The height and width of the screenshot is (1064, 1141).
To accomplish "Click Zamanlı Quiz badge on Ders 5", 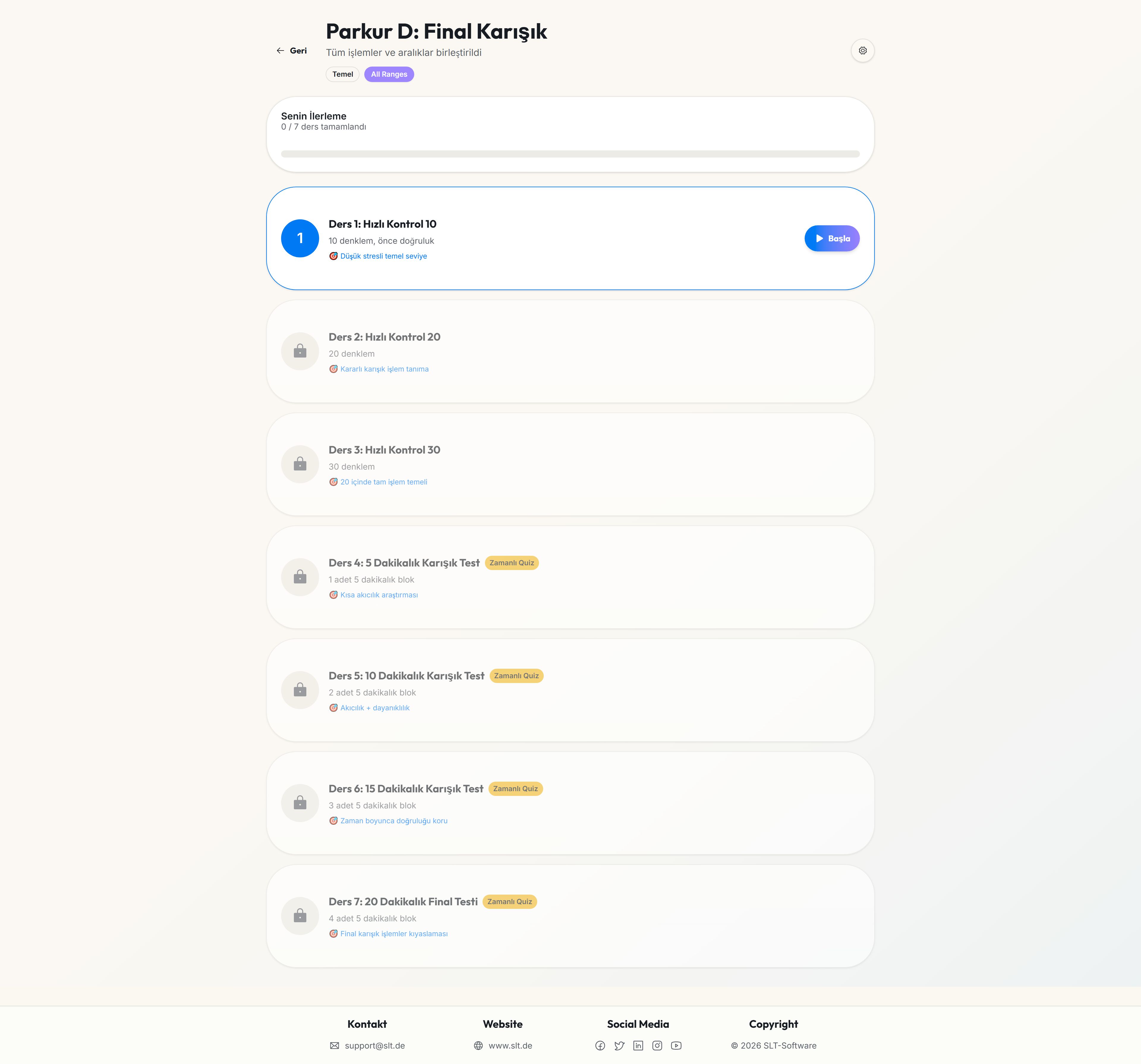I will (x=516, y=676).
